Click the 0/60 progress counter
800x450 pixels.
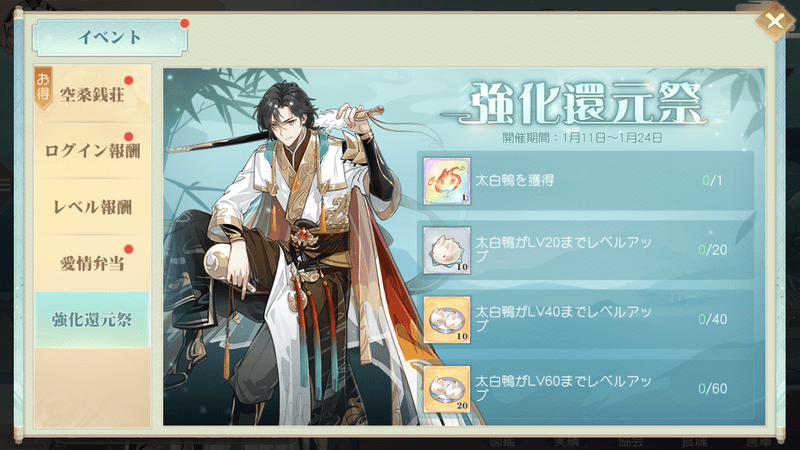click(x=712, y=389)
